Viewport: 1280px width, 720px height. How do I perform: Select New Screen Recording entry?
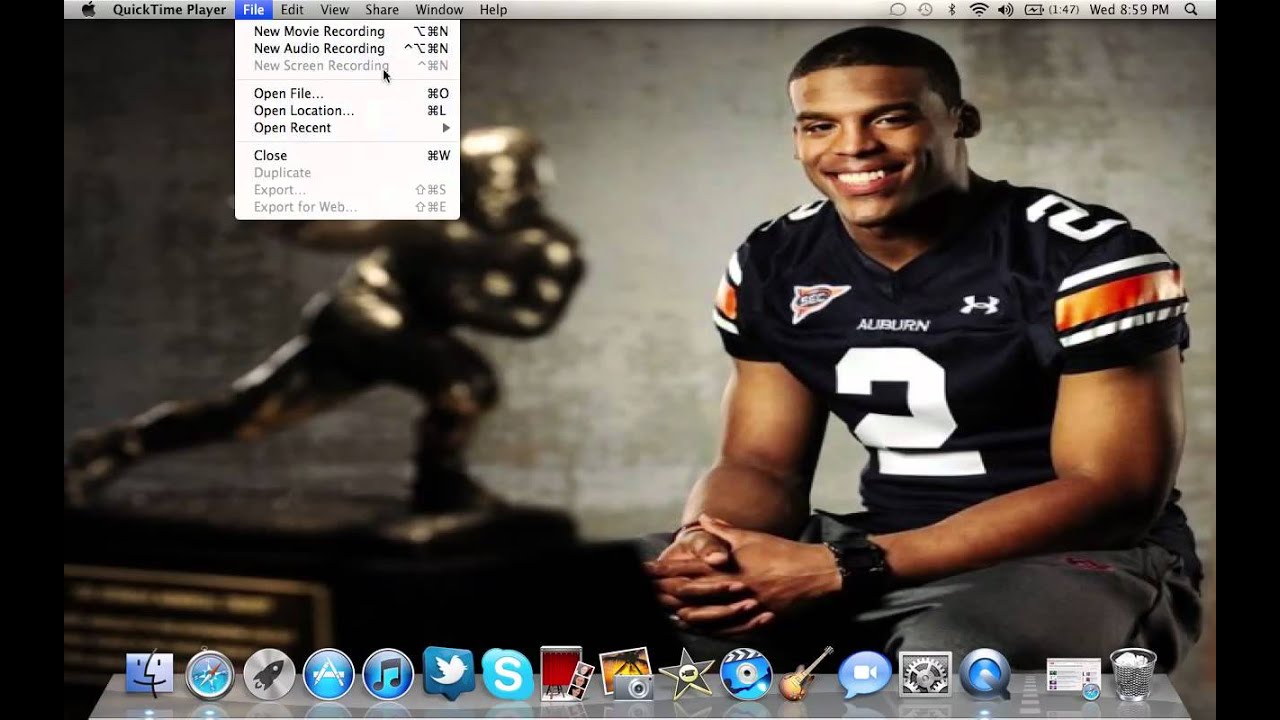[347, 66]
